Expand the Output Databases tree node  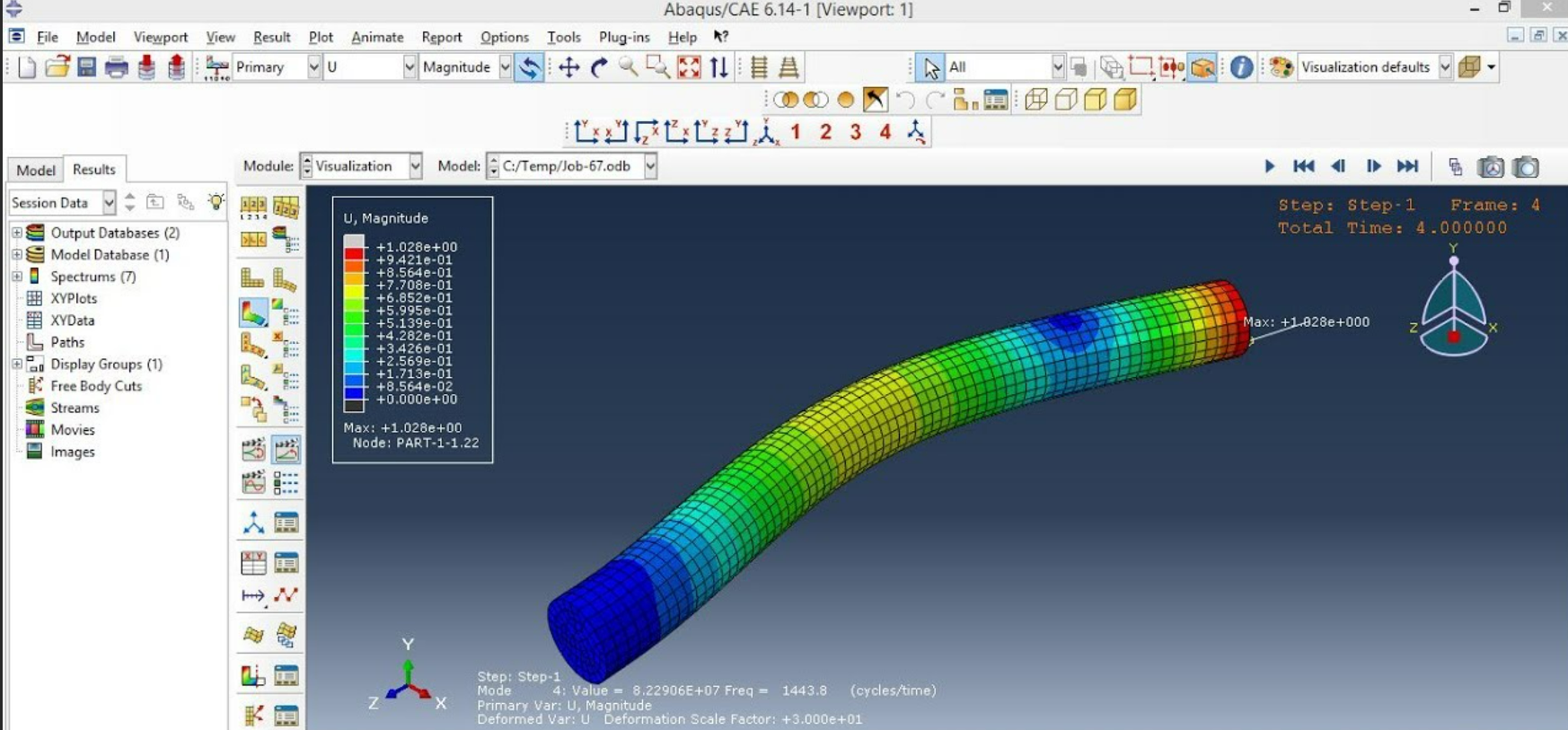point(16,233)
